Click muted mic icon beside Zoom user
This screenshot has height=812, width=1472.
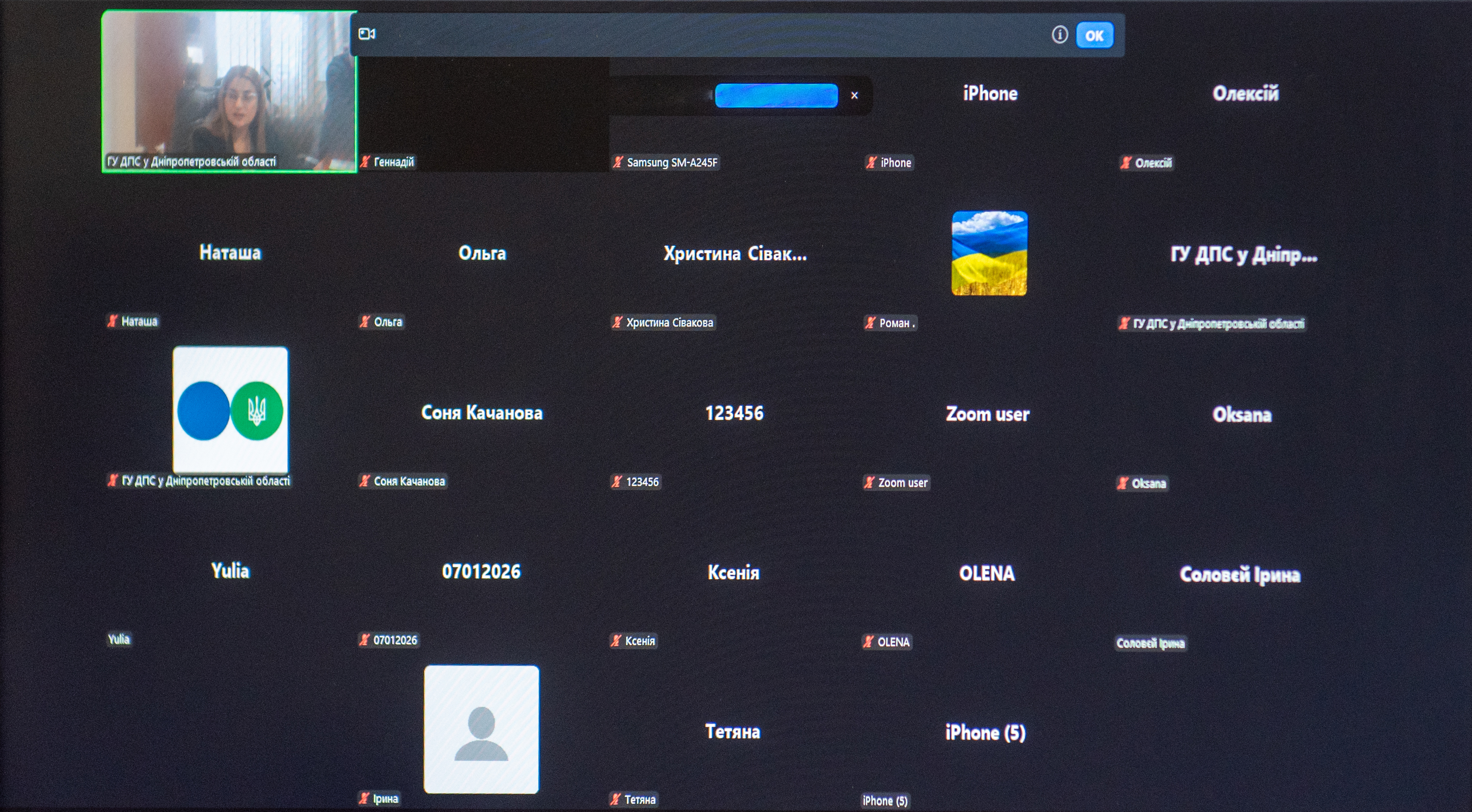coord(869,483)
